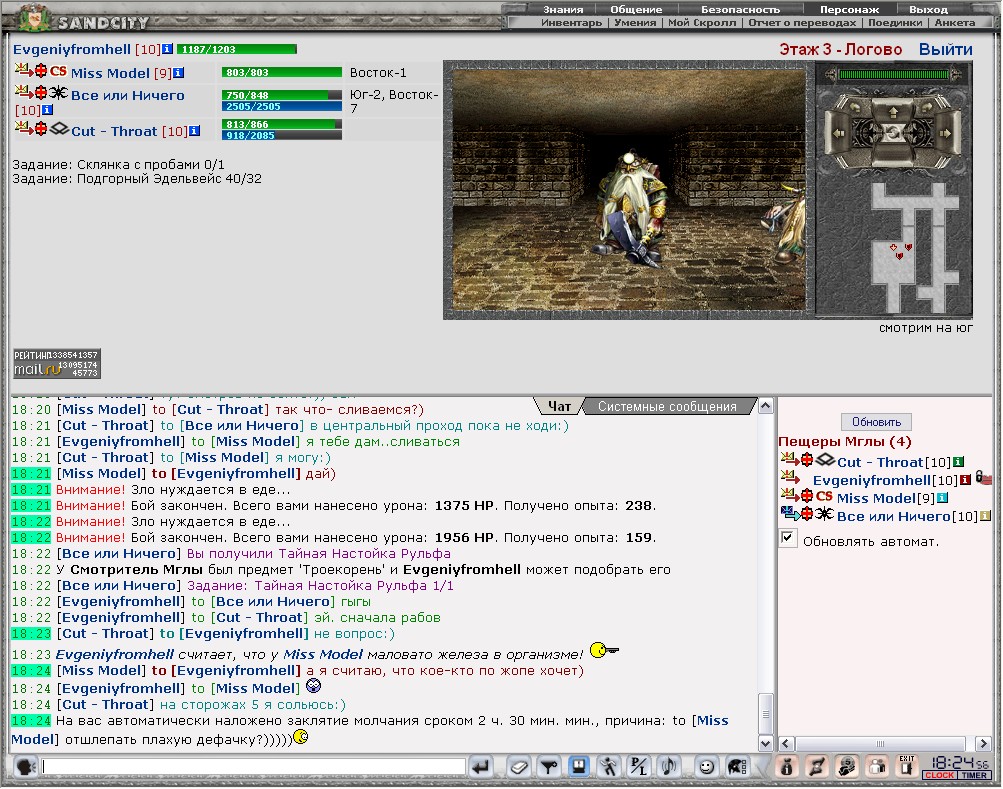Click Cut - Throat name in party list
1003x789 pixels.
tap(114, 131)
